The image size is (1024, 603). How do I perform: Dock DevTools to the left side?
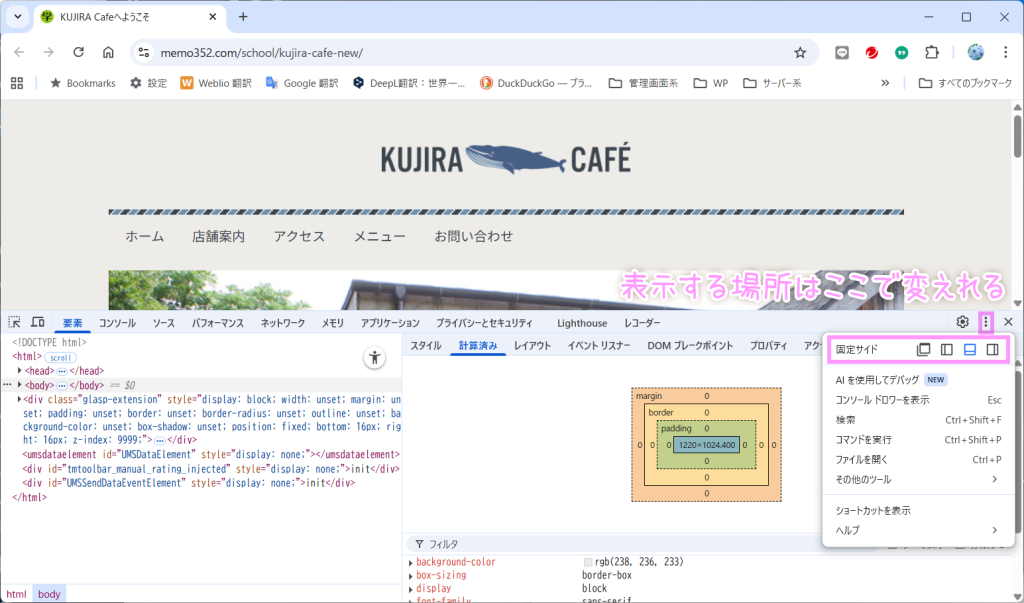946,350
